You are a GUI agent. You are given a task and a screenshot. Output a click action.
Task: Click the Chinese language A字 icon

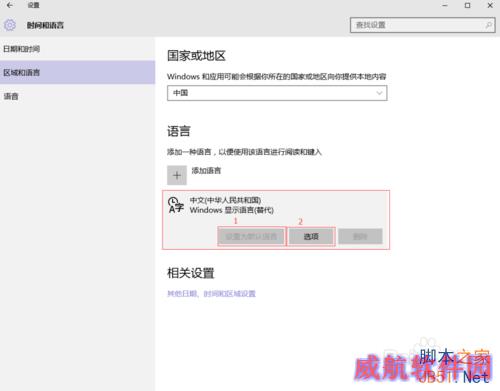pos(176,205)
